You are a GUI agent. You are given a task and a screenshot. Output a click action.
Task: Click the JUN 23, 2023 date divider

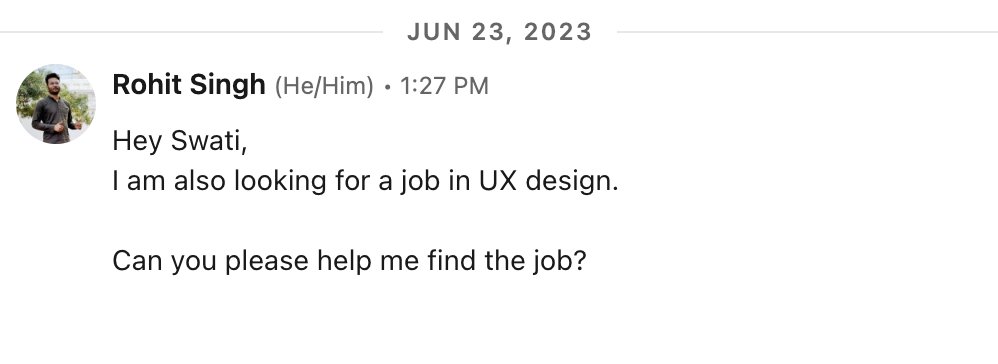pos(500,32)
